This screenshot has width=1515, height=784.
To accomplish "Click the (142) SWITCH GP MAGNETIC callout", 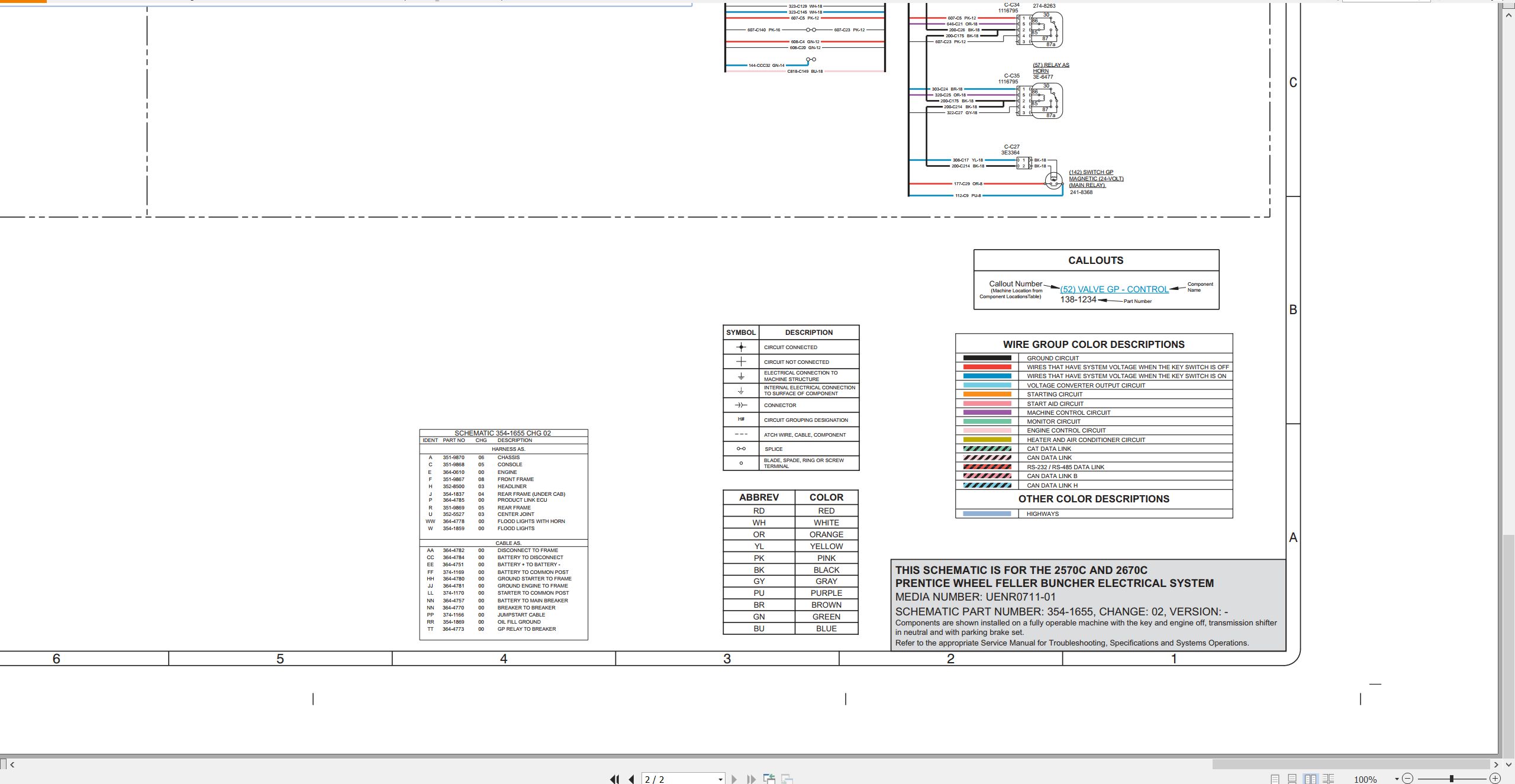I will click(x=1096, y=179).
